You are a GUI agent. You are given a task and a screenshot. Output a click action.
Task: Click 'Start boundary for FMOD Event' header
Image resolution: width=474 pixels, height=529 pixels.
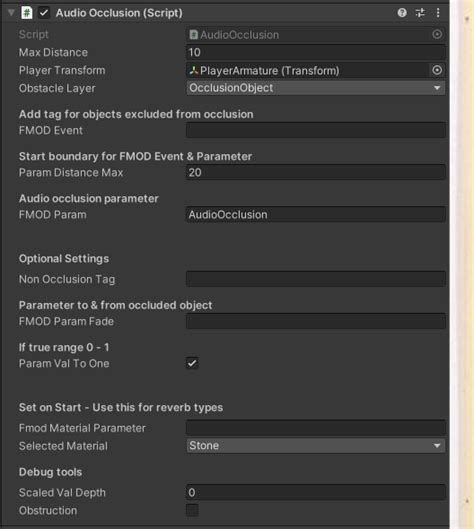pos(135,156)
